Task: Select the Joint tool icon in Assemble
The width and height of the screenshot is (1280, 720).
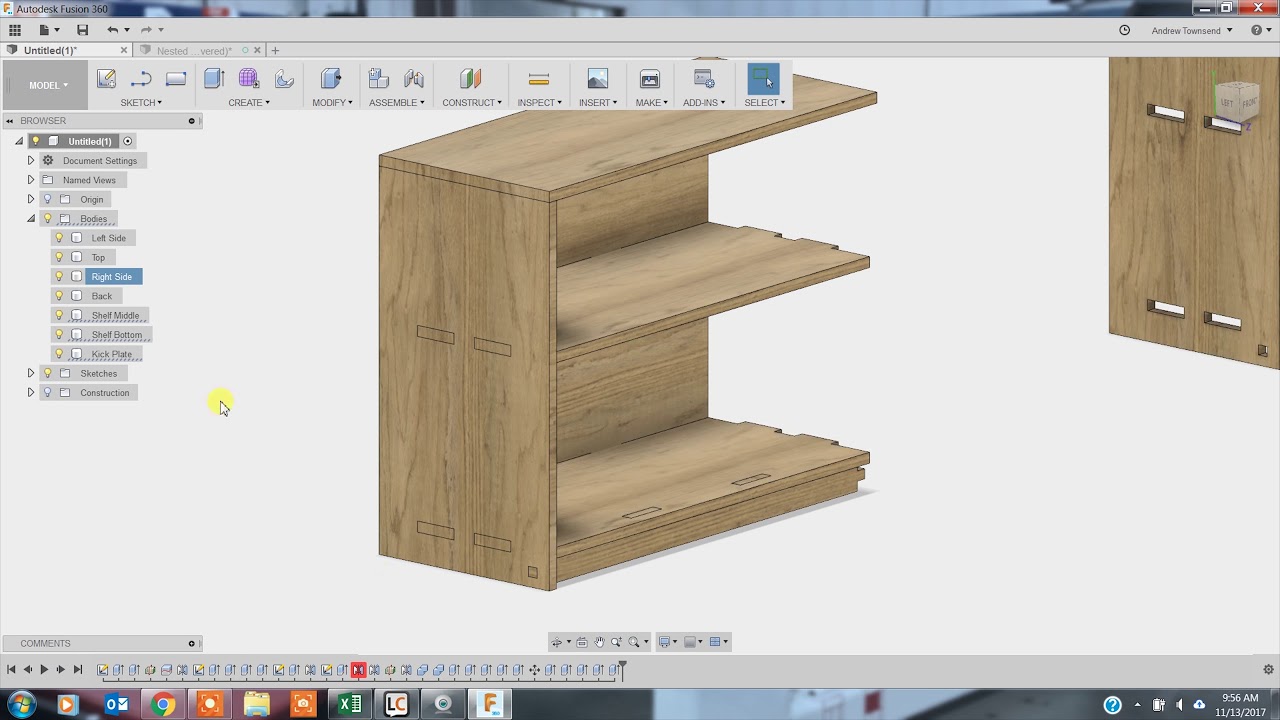Action: (x=414, y=79)
